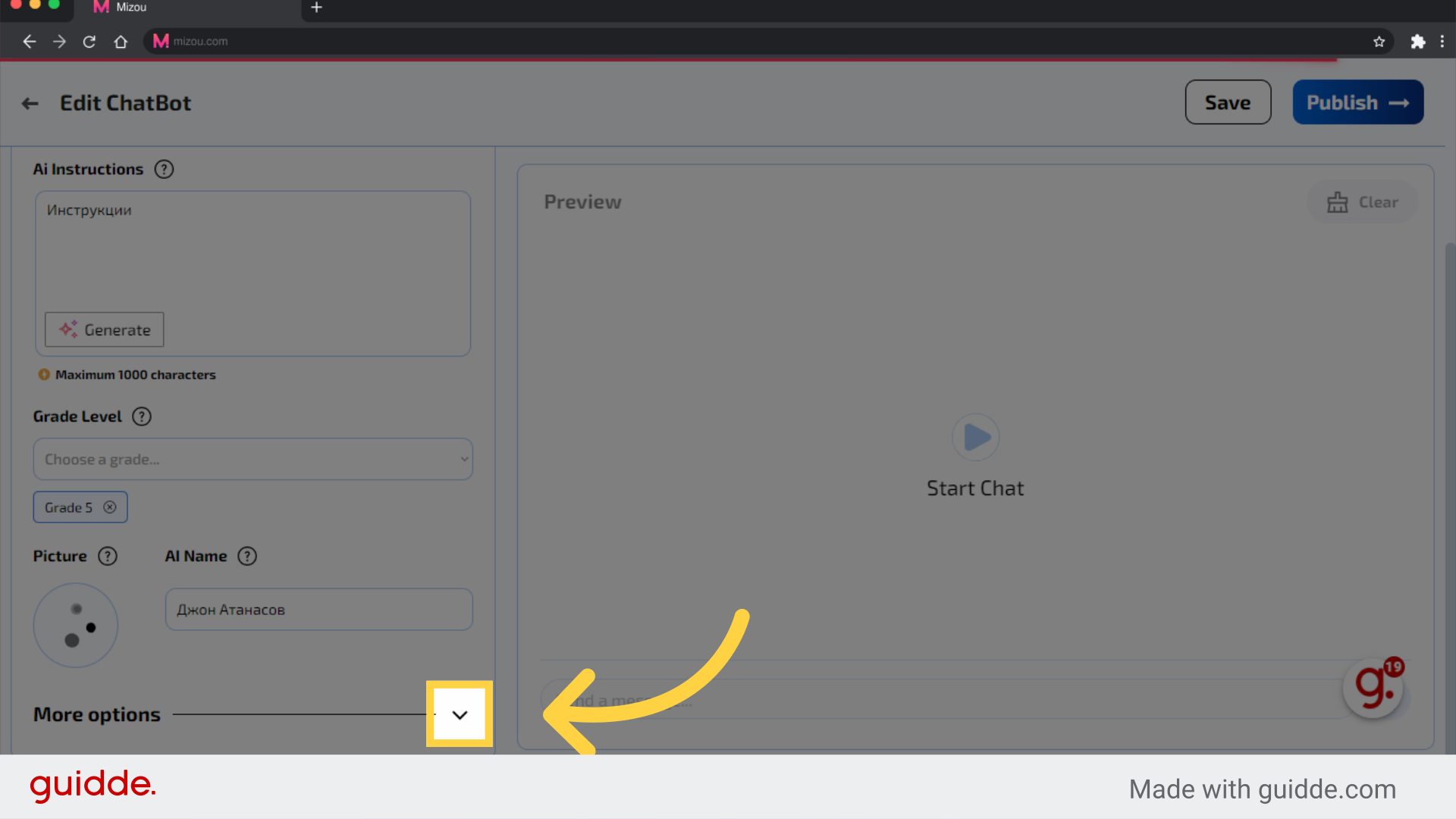Click the Save button

point(1227,101)
